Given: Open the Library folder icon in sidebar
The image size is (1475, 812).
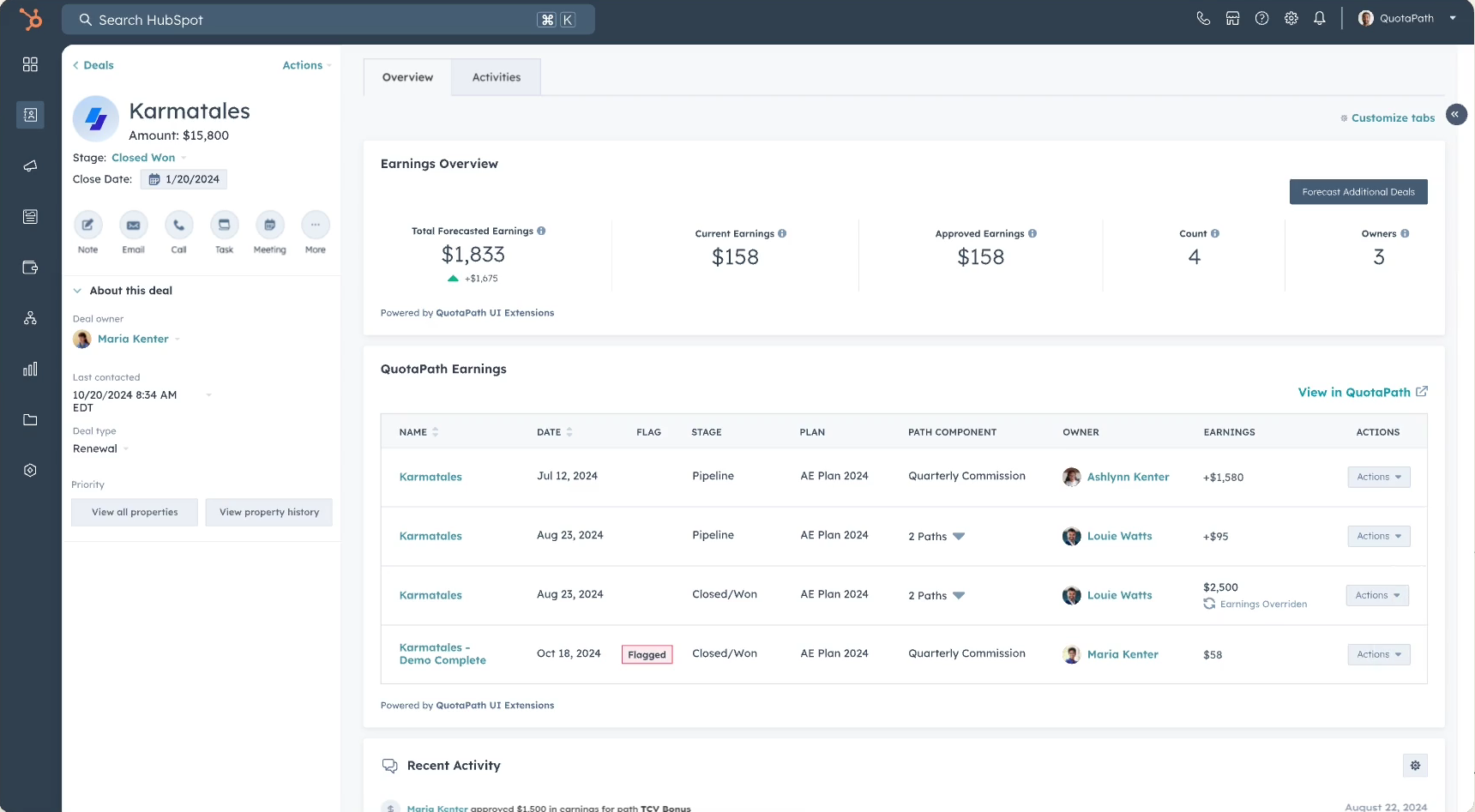Looking at the screenshot, I should pos(30,419).
